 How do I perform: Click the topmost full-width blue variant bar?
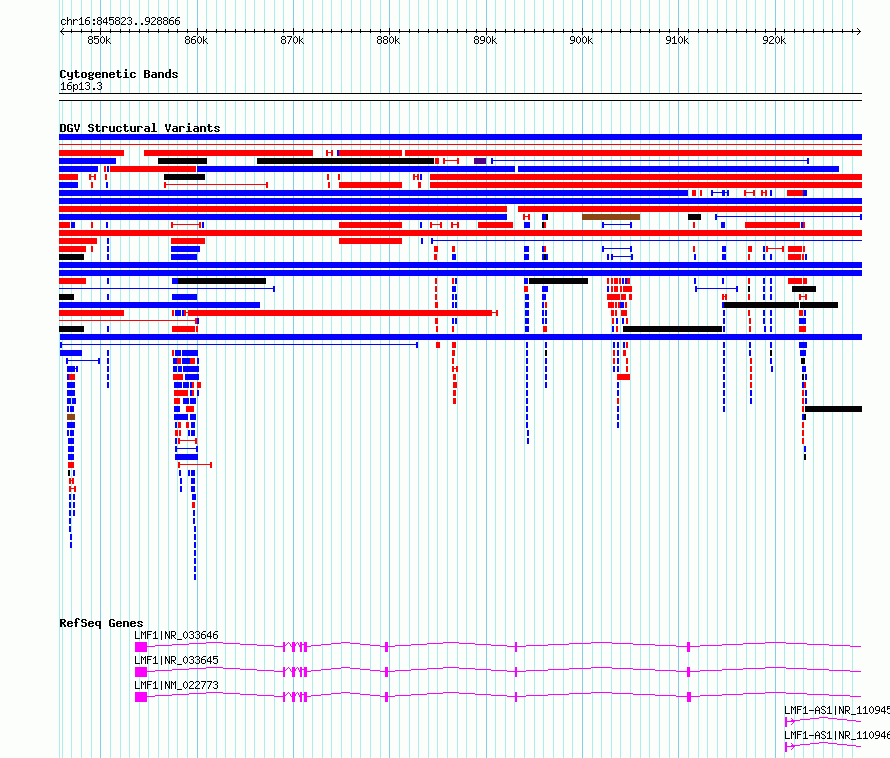tap(460, 137)
